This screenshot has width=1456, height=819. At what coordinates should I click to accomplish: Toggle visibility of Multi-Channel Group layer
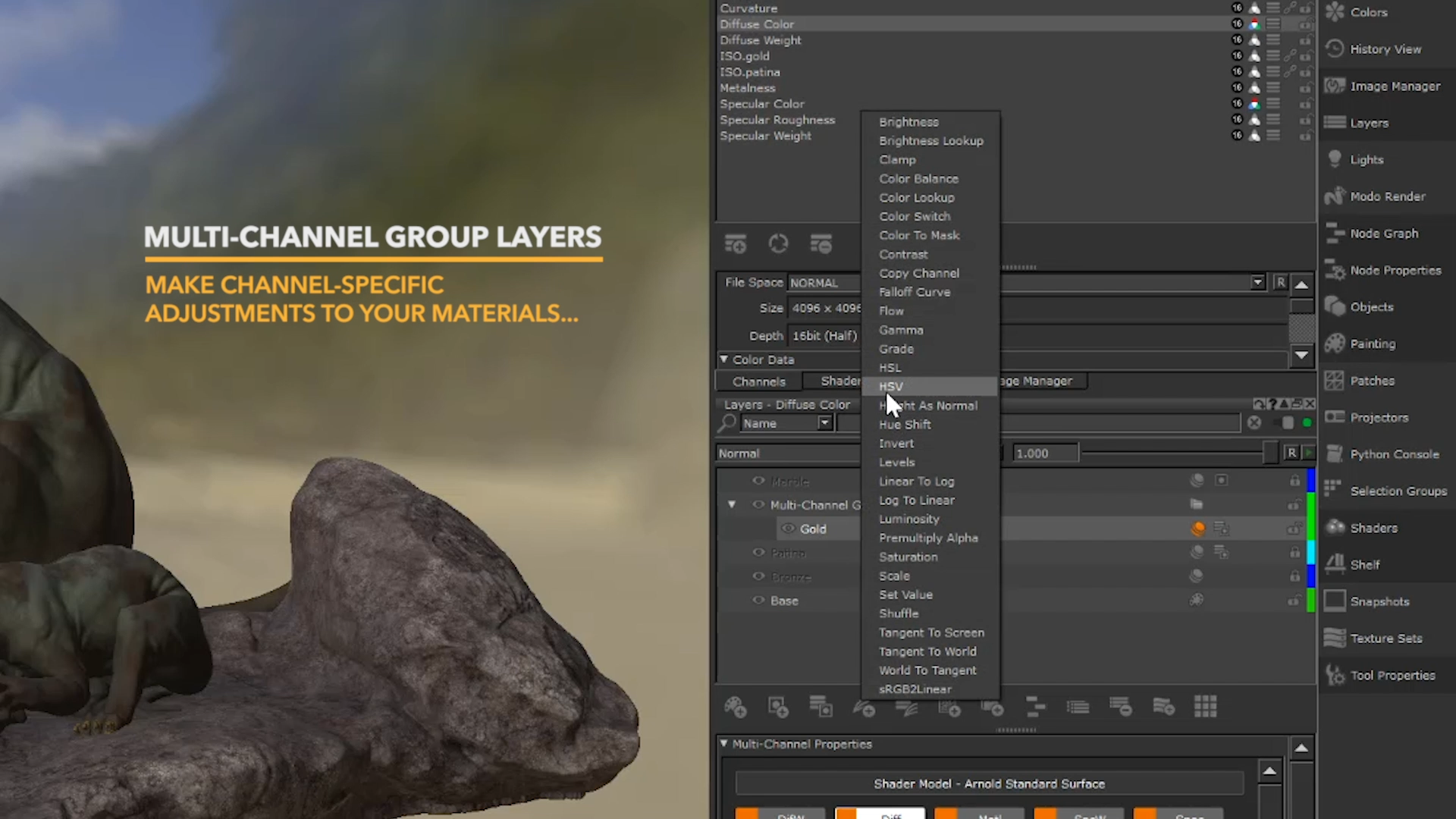pos(758,504)
